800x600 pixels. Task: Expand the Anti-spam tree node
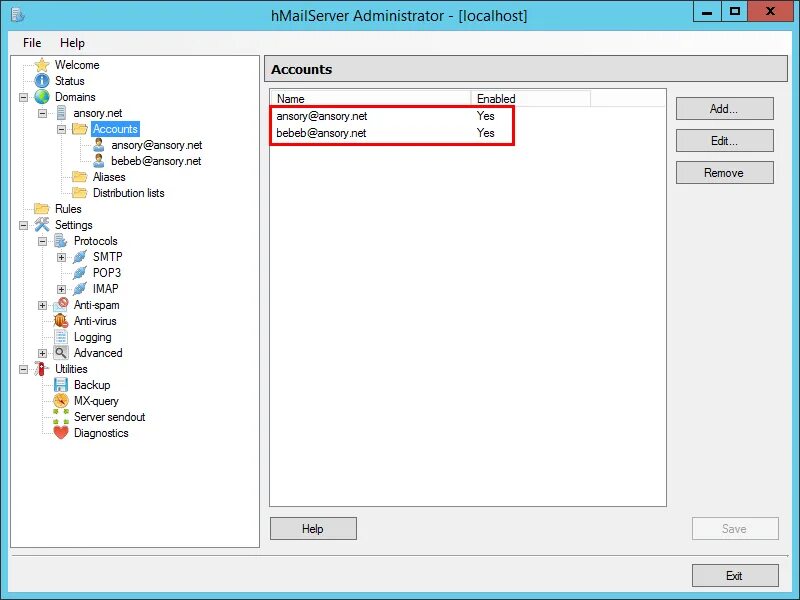42,305
